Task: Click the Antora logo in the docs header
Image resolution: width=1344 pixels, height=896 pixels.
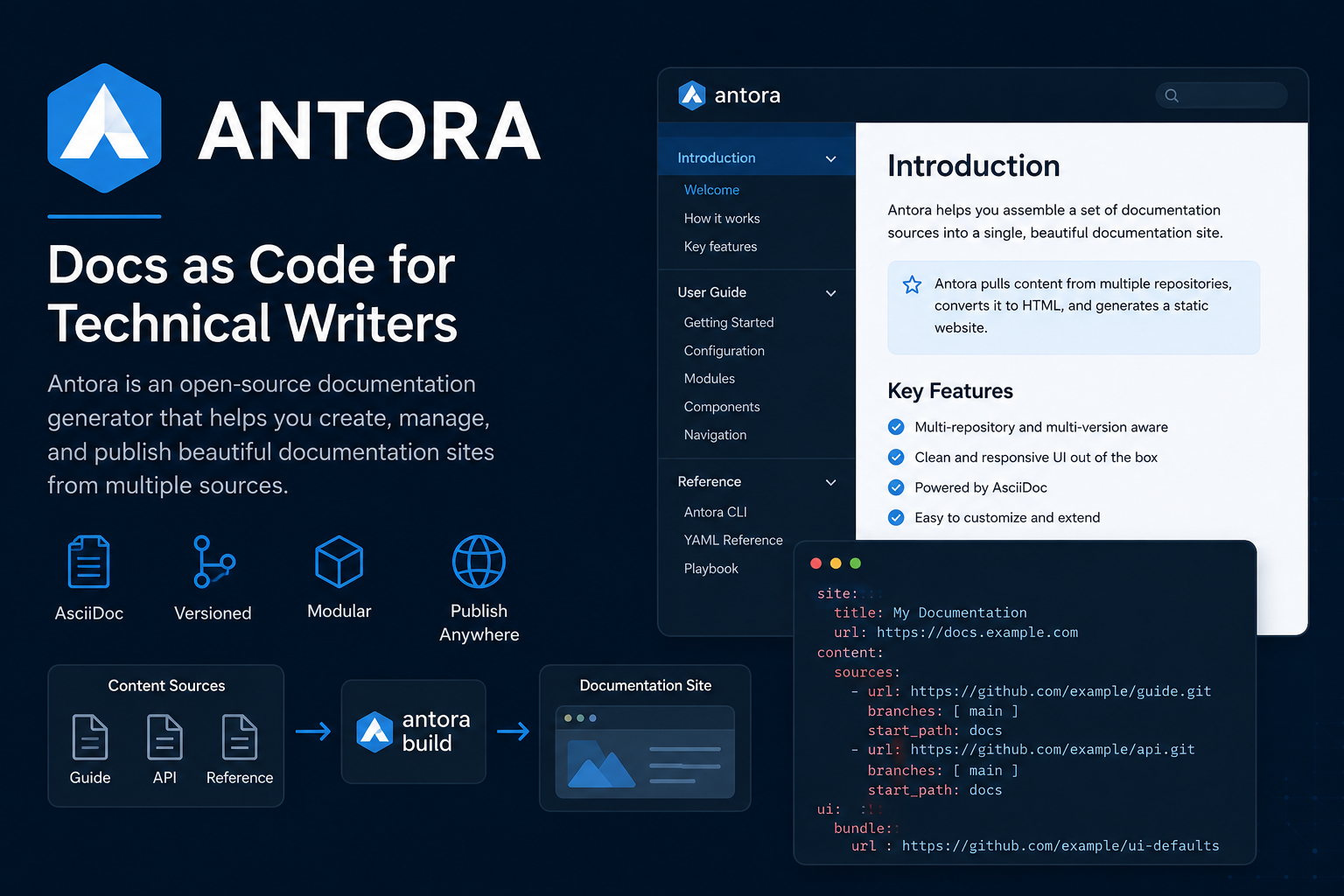Action: pyautogui.click(x=692, y=95)
